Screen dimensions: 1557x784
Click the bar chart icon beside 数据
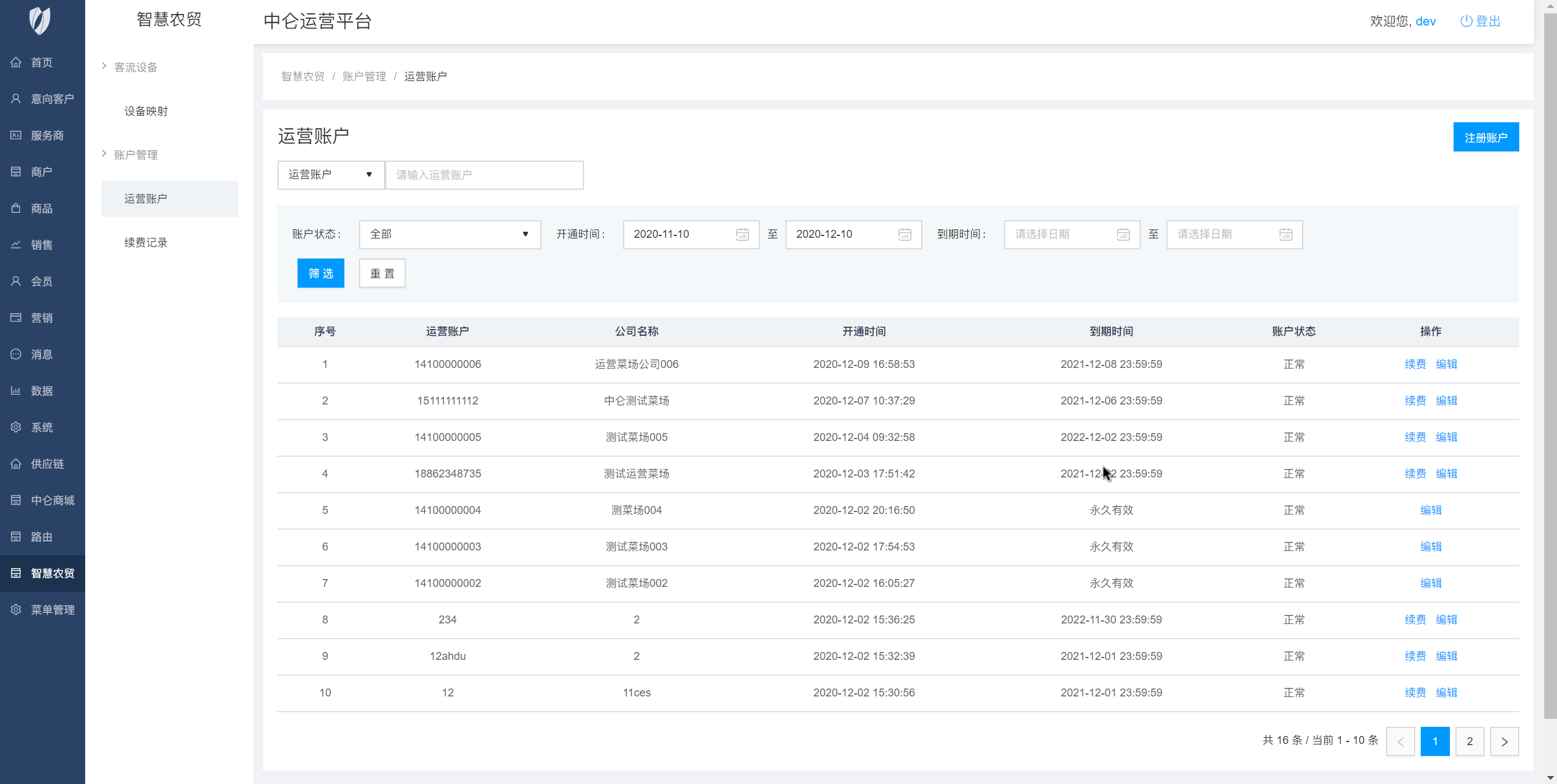(x=16, y=390)
